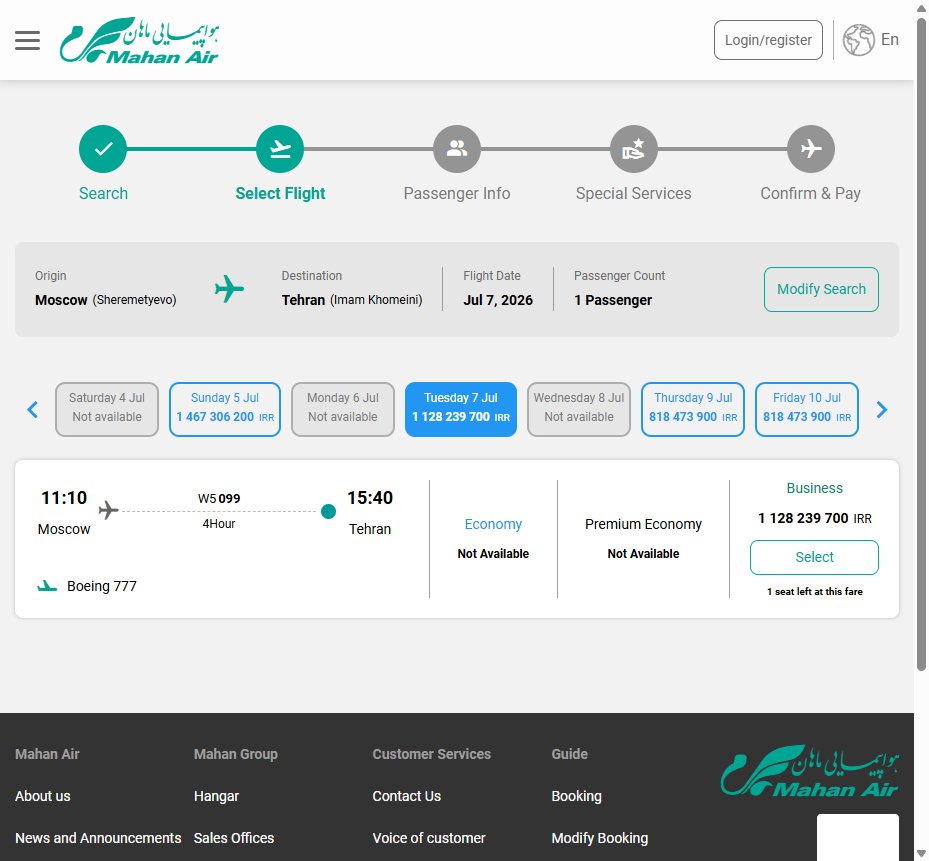Select the Thursday 9 Jul date card
Image resolution: width=929 pixels, height=861 pixels.
tap(693, 409)
